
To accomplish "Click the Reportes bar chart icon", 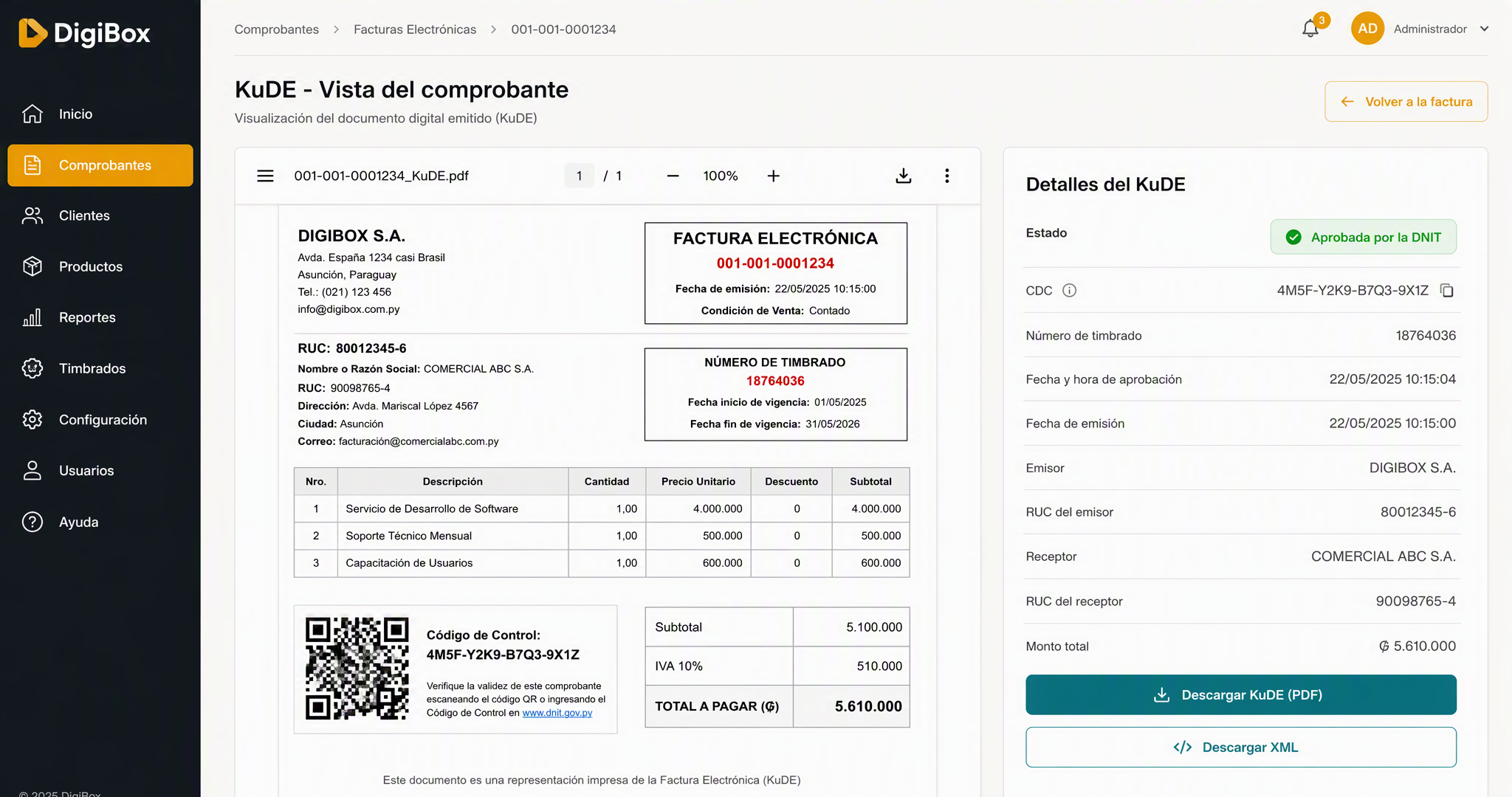I will coord(32,317).
